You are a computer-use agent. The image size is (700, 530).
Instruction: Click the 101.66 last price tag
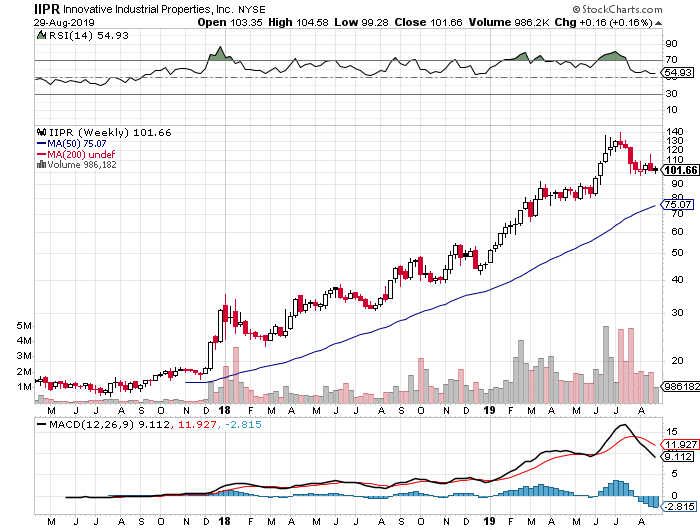(680, 170)
